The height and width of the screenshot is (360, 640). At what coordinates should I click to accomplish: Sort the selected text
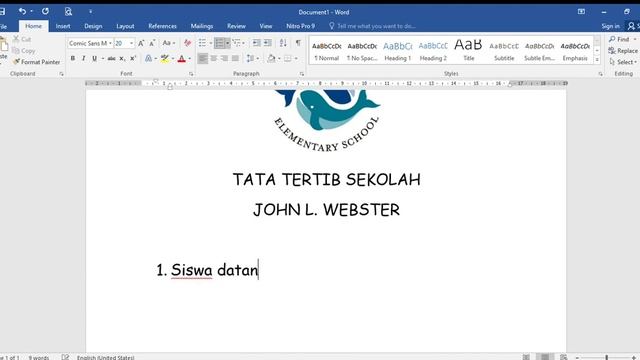(x=283, y=43)
